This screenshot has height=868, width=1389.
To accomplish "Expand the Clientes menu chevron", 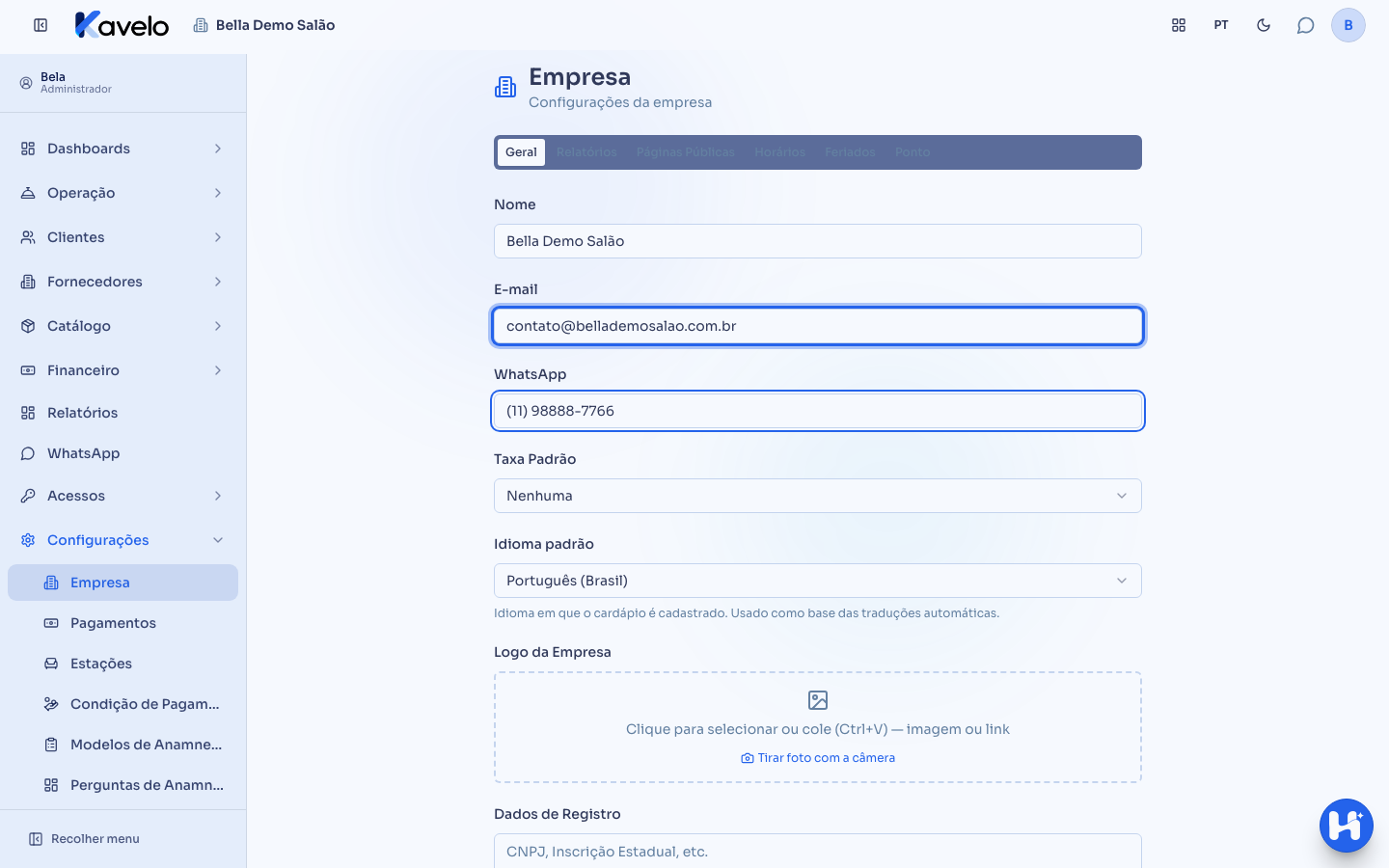I will [x=218, y=237].
